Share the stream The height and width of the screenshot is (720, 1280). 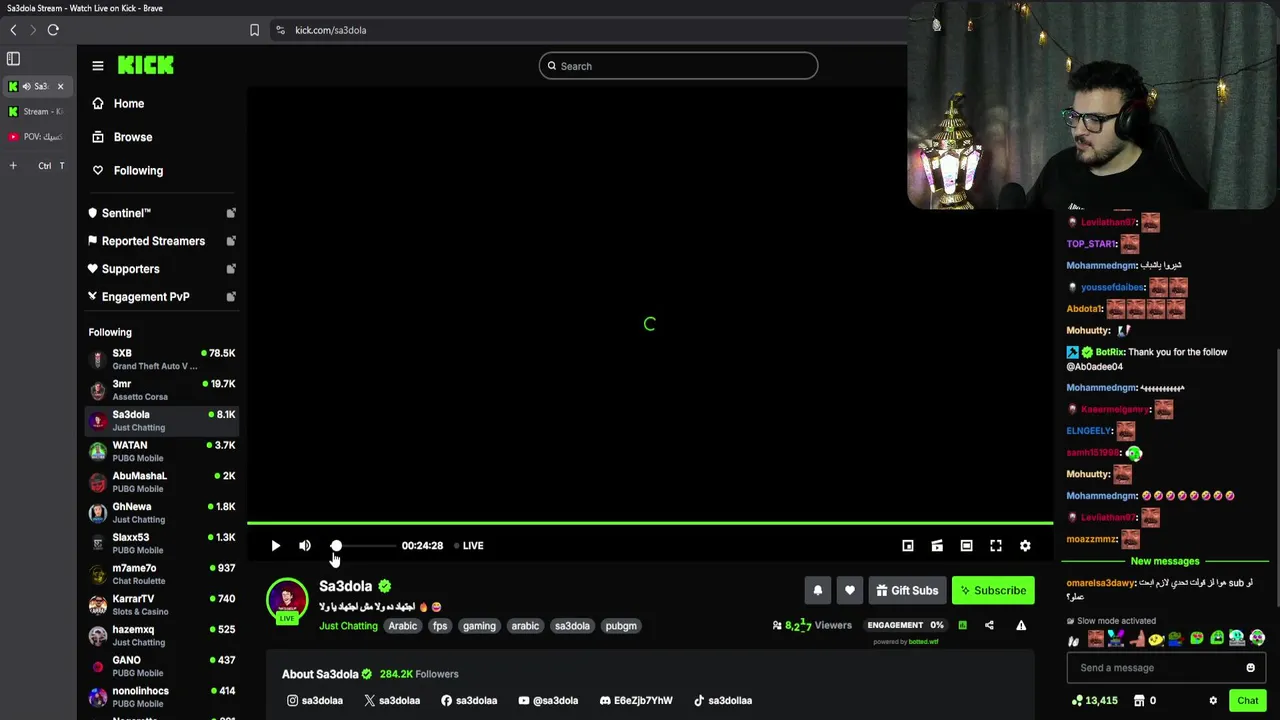989,625
